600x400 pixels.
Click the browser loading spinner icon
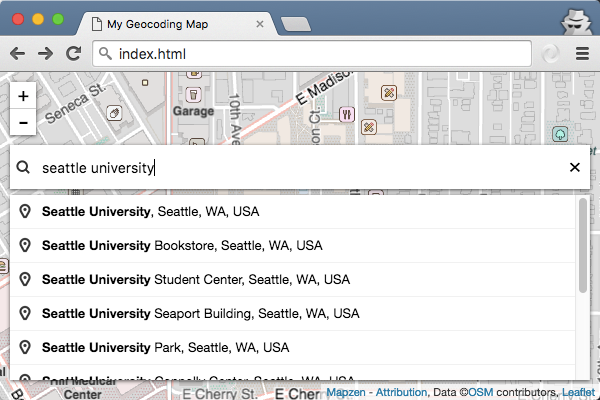tap(550, 54)
